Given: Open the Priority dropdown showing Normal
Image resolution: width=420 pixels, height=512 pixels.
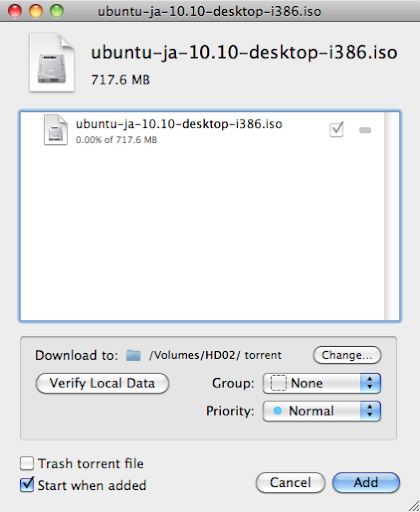Looking at the screenshot, I should point(322,411).
